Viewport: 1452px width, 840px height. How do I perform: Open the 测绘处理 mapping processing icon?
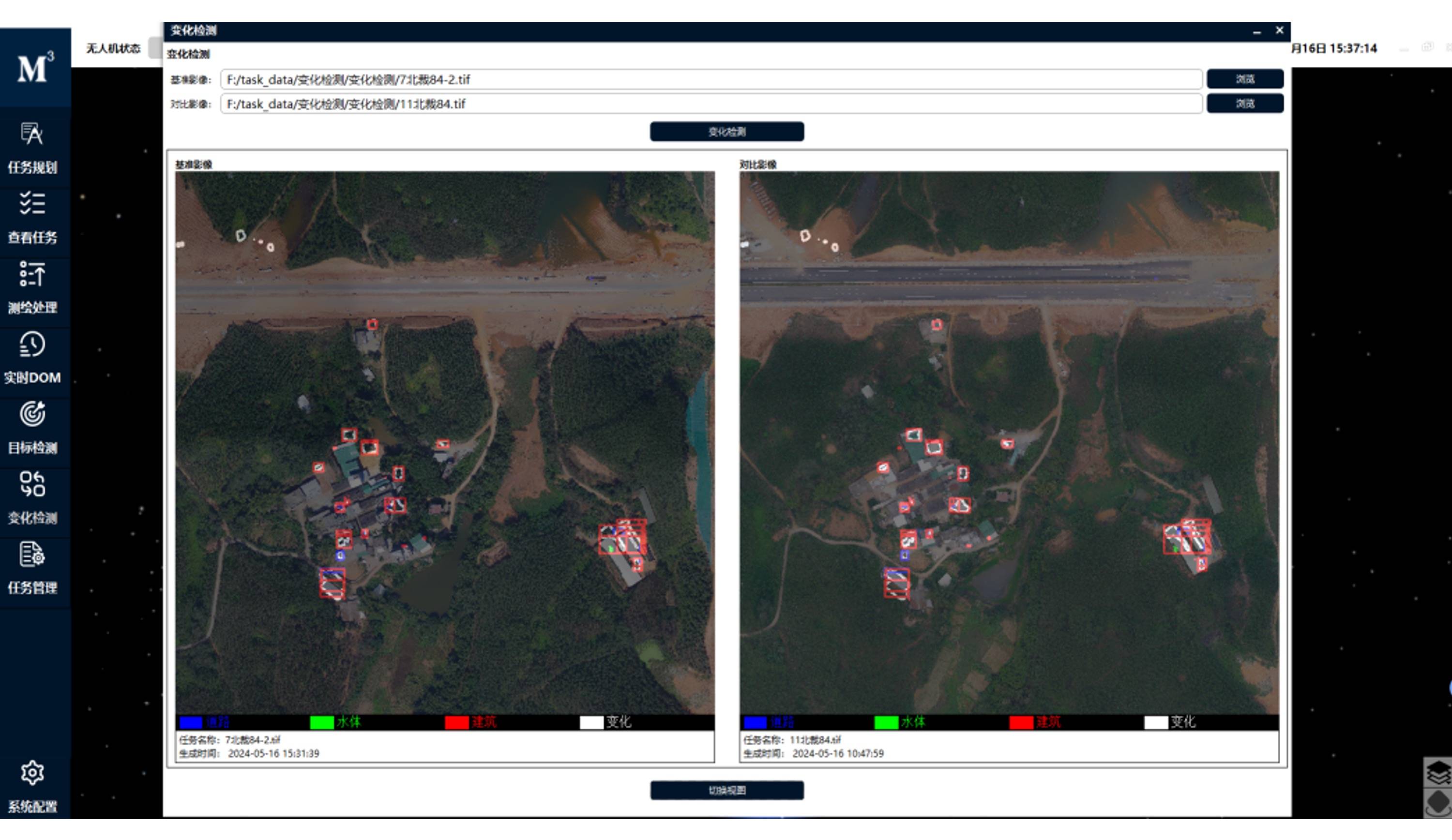[x=32, y=275]
